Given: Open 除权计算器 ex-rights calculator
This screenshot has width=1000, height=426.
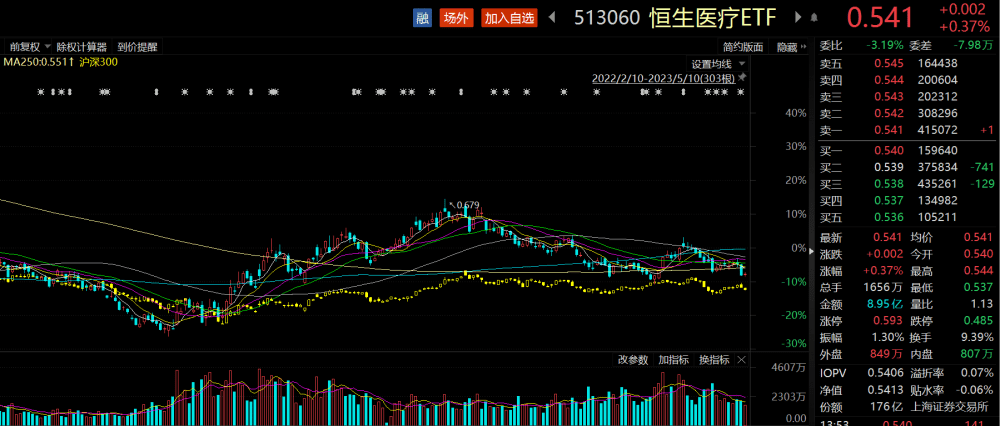Looking at the screenshot, I should click(x=83, y=46).
